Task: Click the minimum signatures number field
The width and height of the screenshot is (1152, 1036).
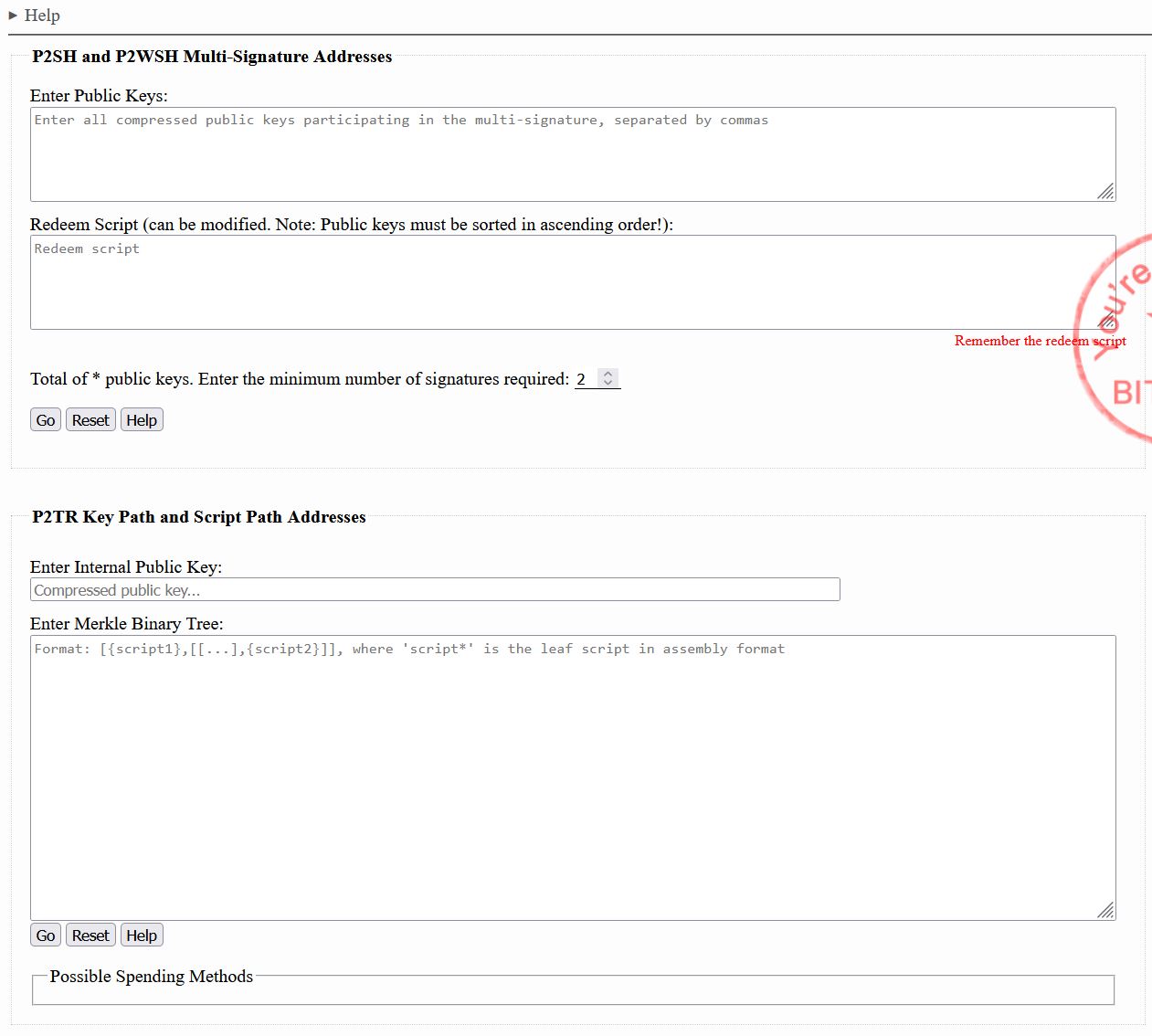Action: point(585,379)
